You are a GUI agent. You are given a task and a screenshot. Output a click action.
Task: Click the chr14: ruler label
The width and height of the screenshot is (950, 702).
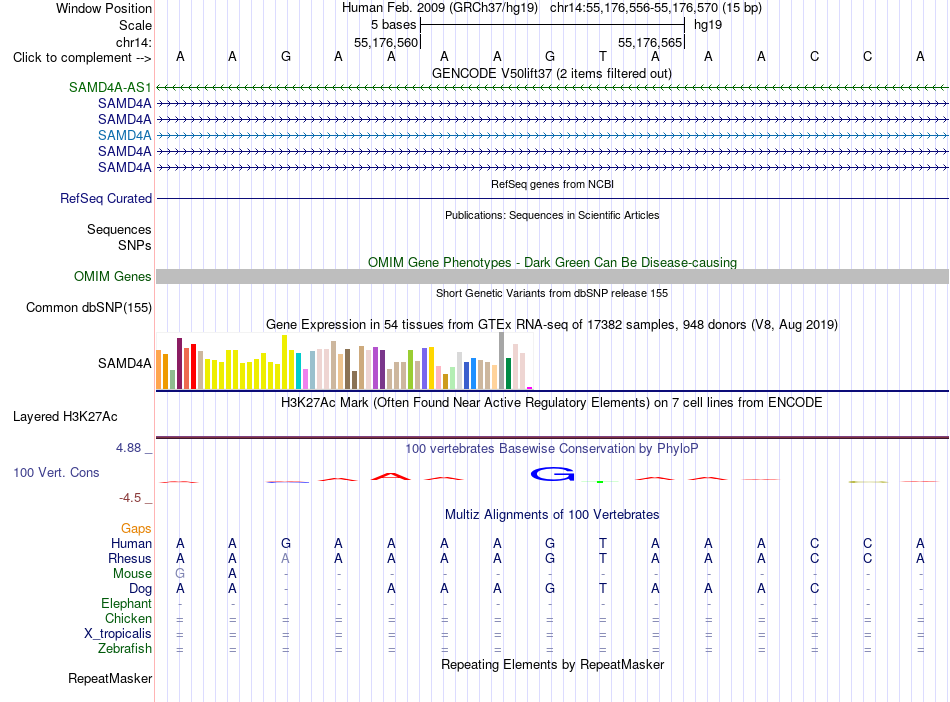133,42
